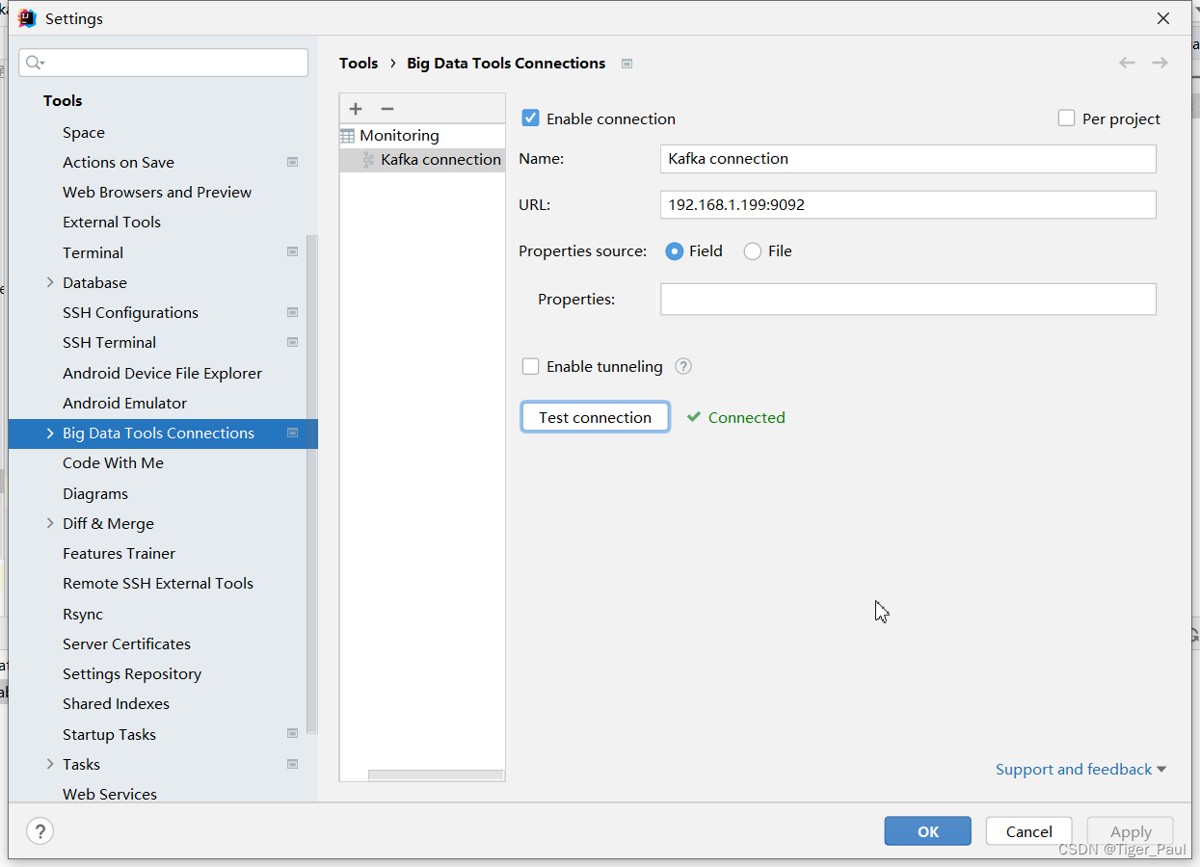The height and width of the screenshot is (867, 1200).
Task: Click the search magnifier icon in settings search
Action: 35,63
